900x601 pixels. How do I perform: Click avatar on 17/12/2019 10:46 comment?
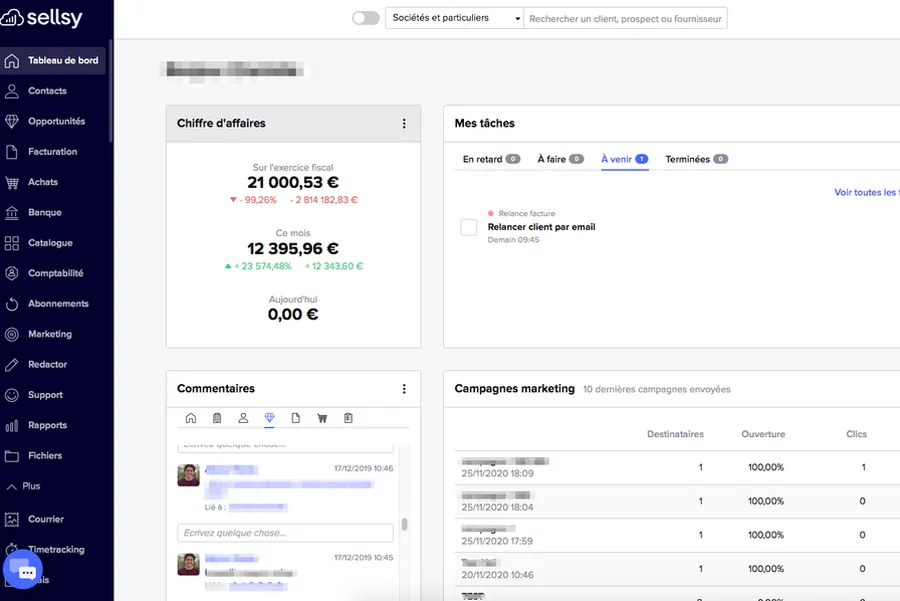[x=188, y=475]
